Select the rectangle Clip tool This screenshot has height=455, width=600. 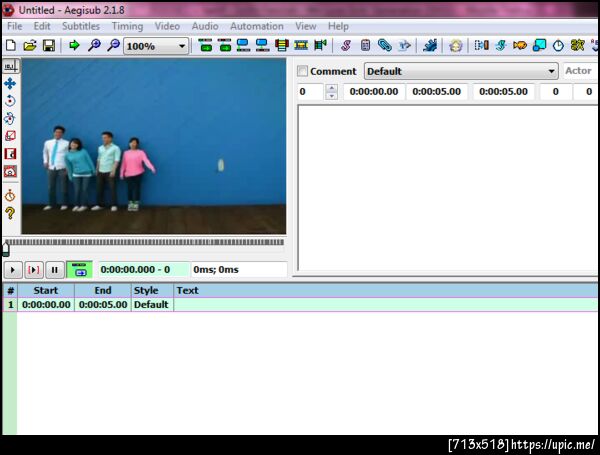click(x=10, y=154)
